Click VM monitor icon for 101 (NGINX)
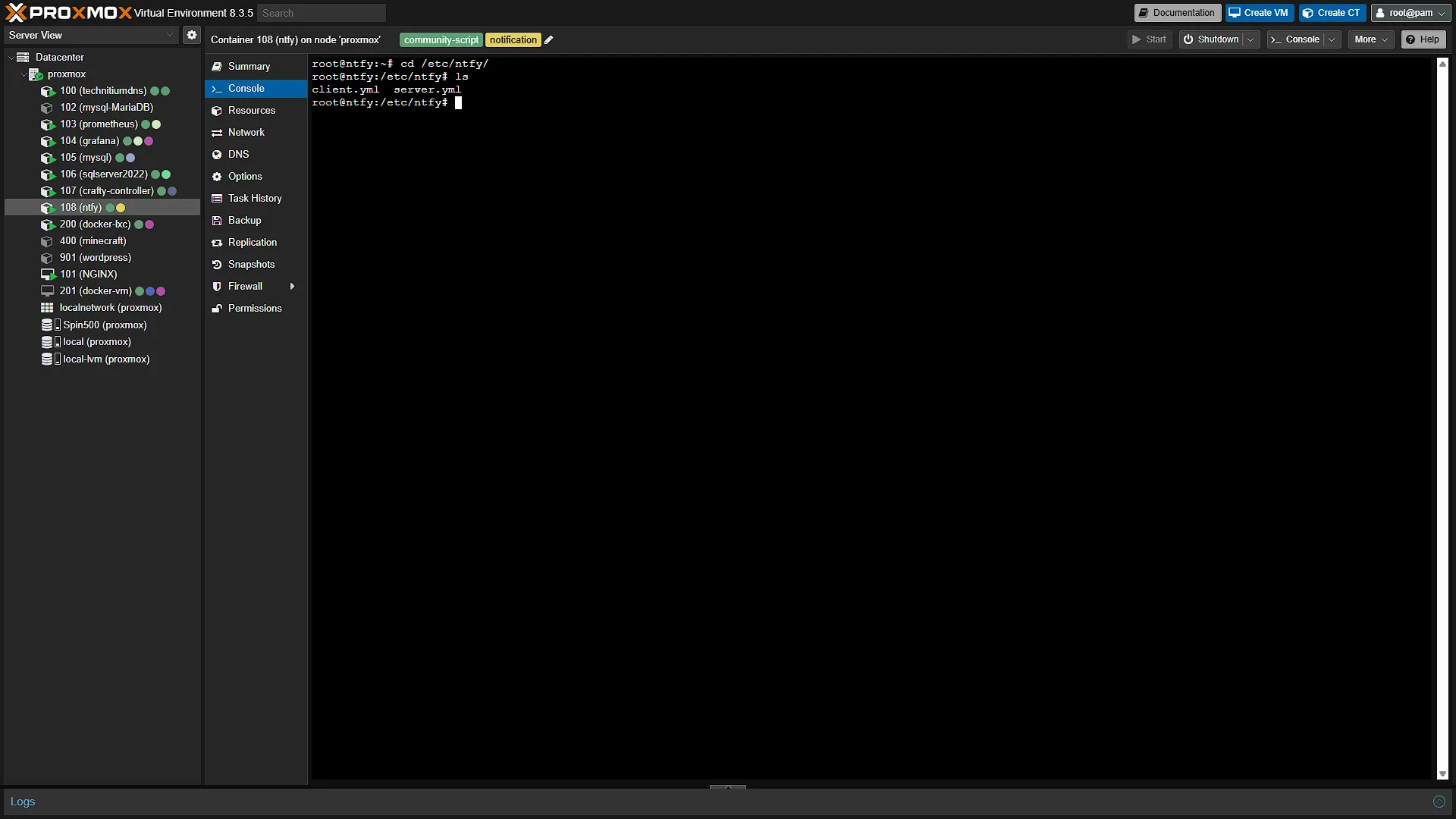The width and height of the screenshot is (1456, 819). pos(48,275)
